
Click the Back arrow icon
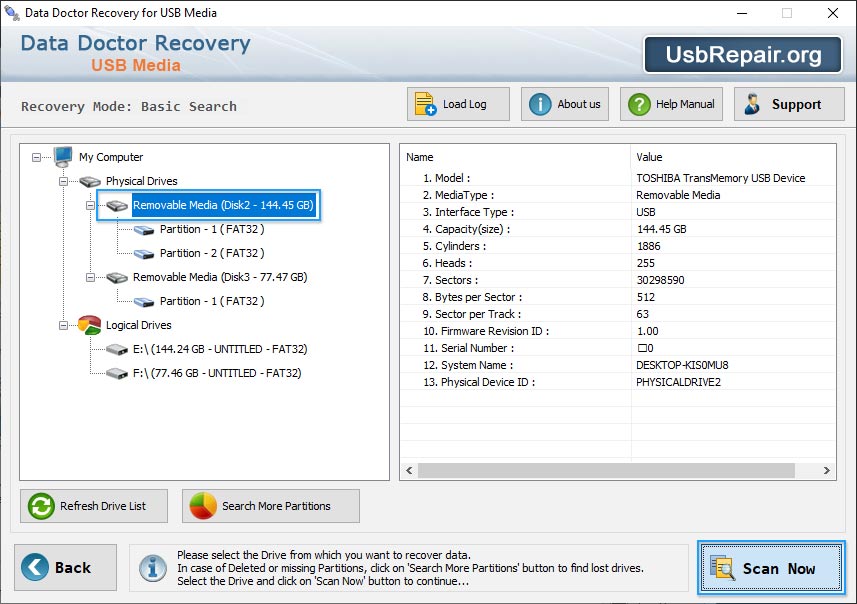pos(35,567)
